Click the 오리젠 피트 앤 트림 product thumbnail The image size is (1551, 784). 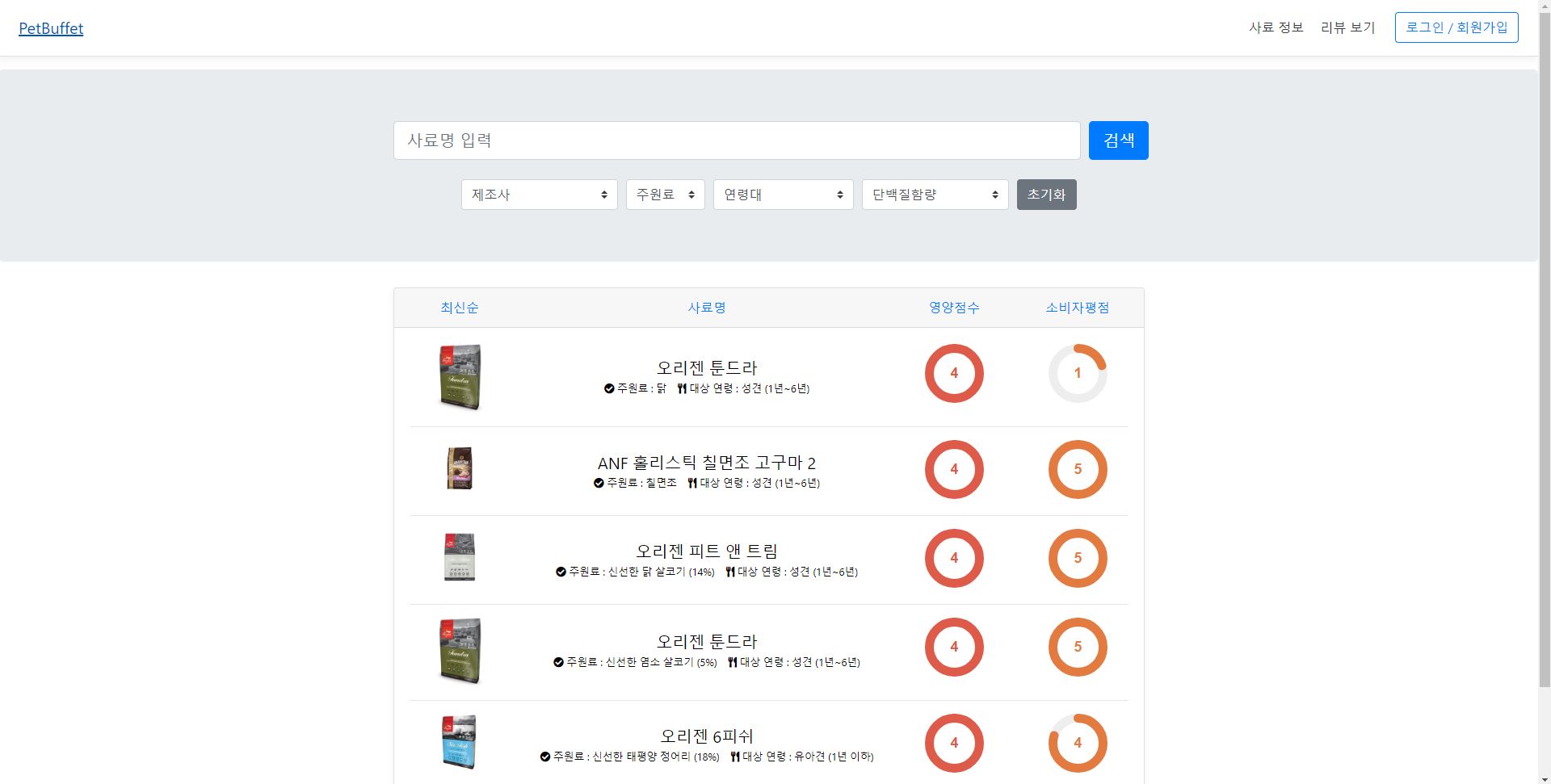click(x=460, y=557)
